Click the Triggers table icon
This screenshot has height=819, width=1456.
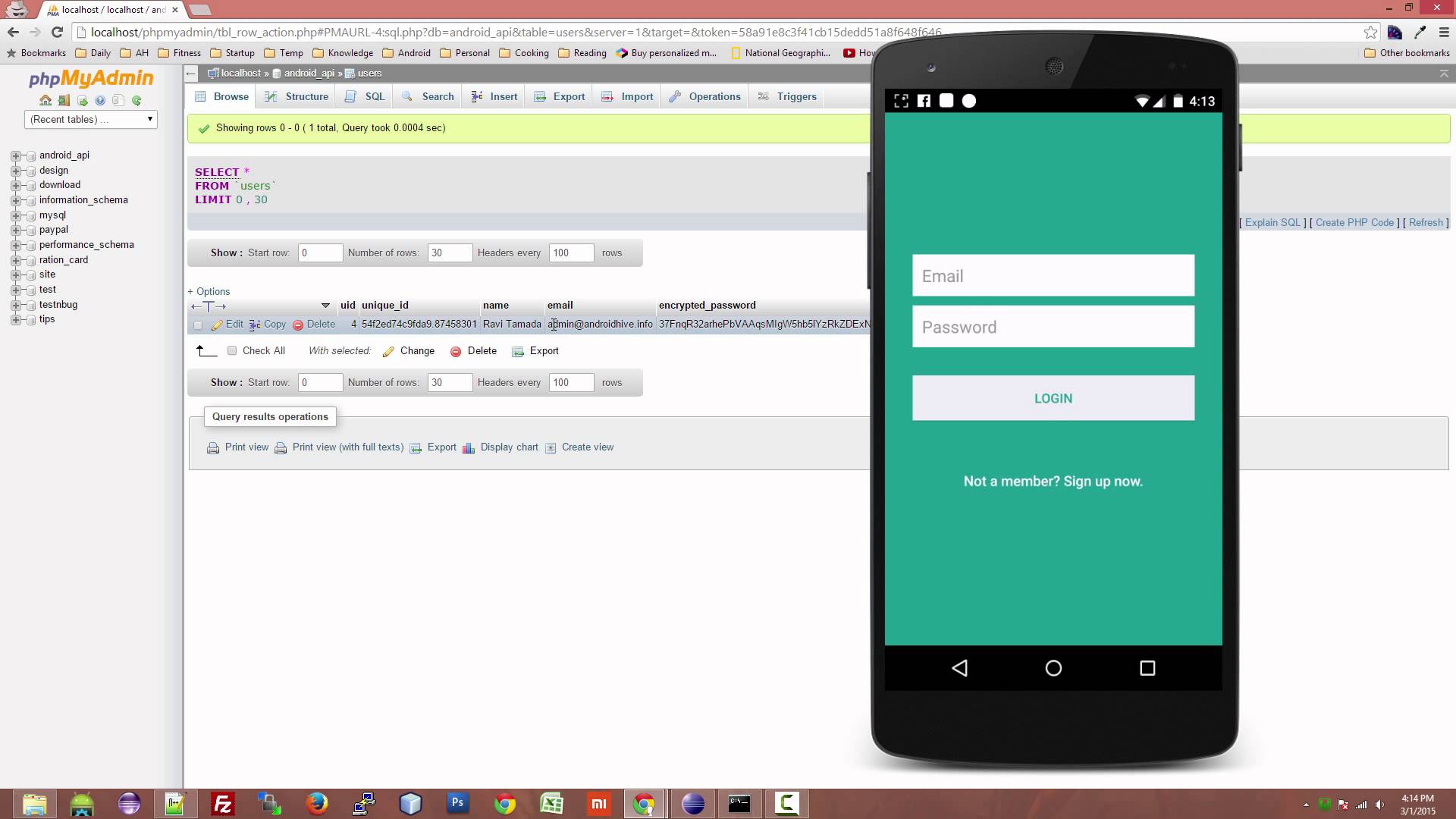(x=765, y=96)
